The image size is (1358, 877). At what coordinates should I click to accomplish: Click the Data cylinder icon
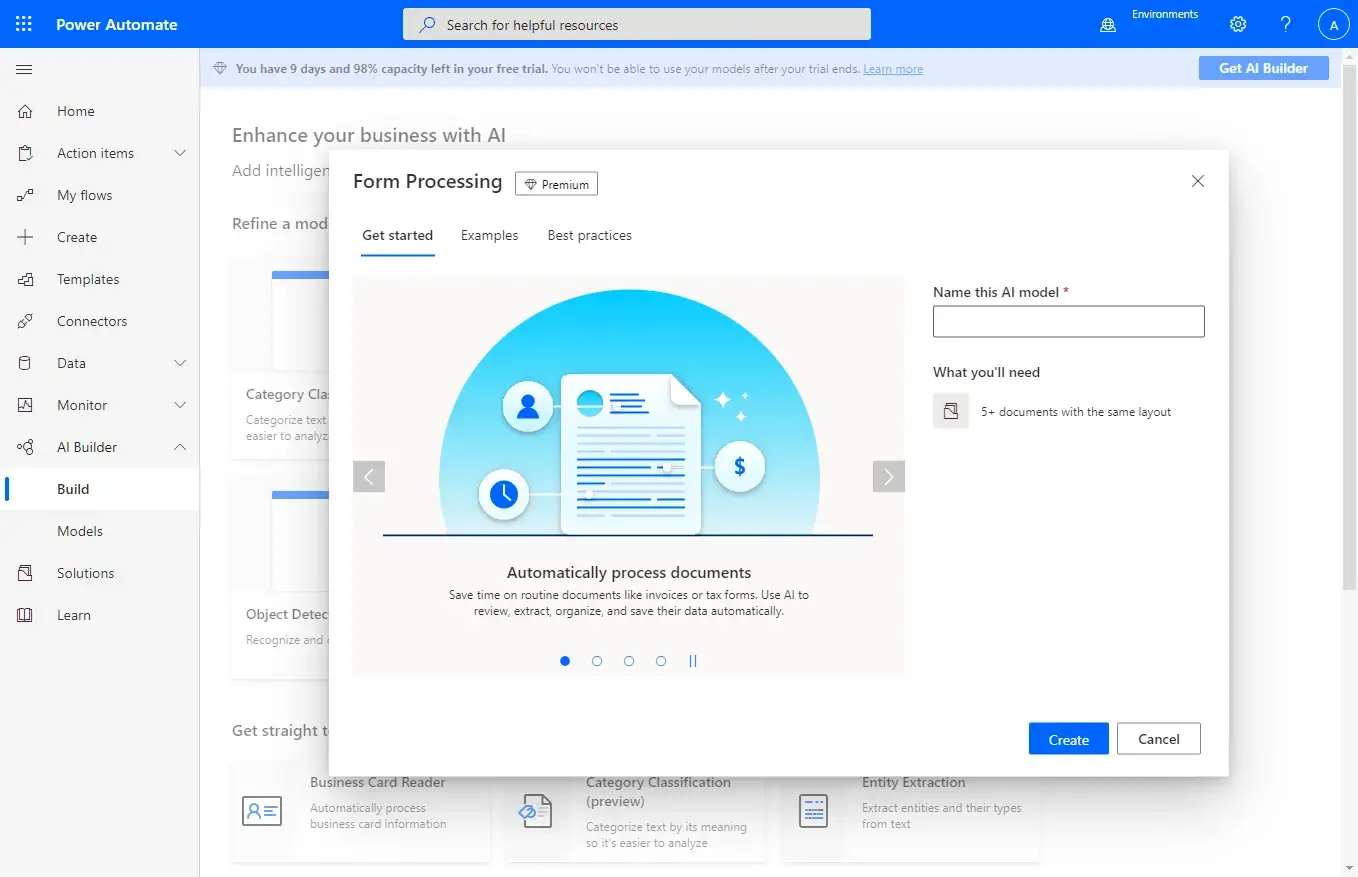point(26,363)
